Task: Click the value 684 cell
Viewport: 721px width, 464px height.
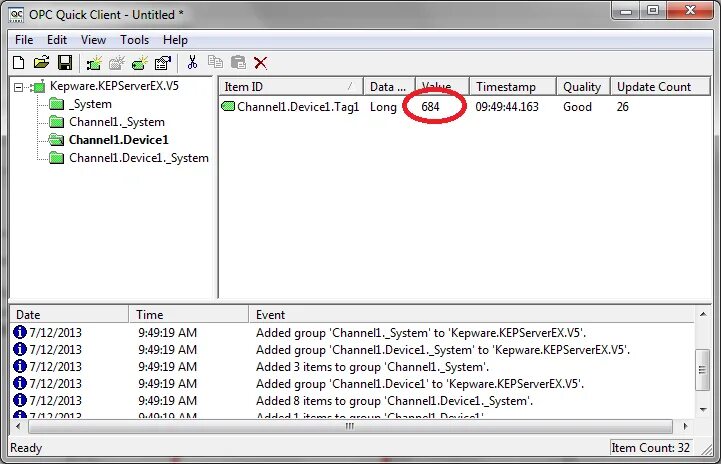Action: pyautogui.click(x=430, y=107)
